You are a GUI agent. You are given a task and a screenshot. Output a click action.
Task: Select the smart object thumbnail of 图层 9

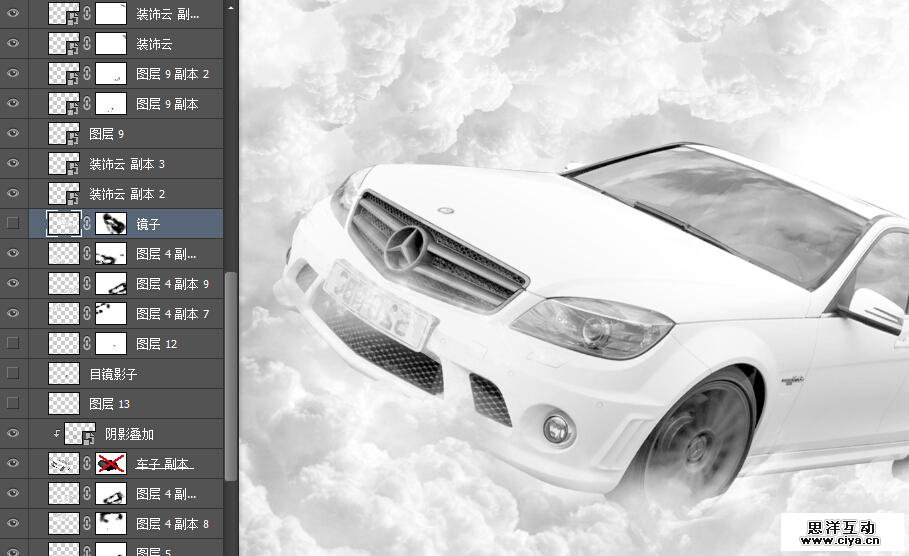[64, 134]
